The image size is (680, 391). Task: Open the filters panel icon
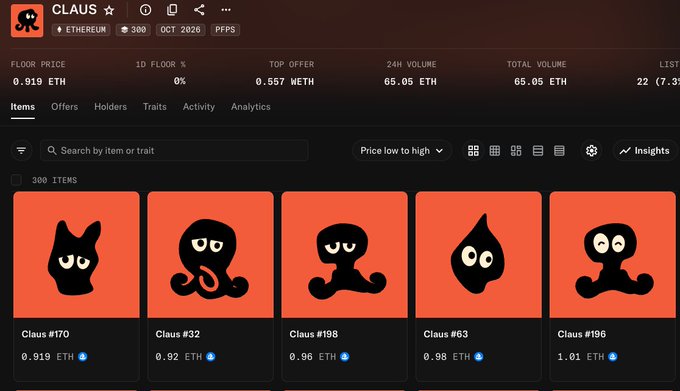[21, 150]
